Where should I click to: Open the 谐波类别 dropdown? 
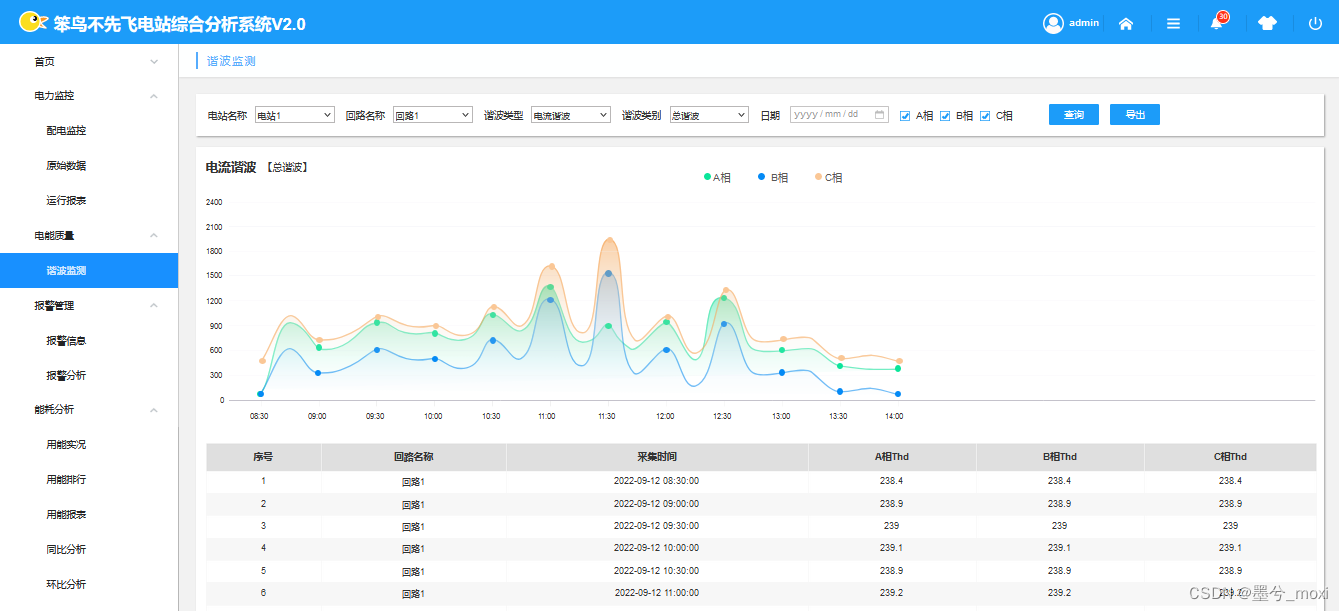click(x=709, y=115)
